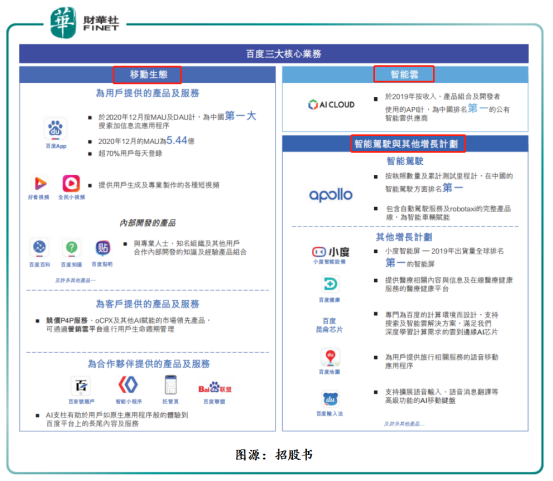This screenshot has height=481, width=553.
Task: Click the Baidu 聯盟 logo
Action: [215, 388]
